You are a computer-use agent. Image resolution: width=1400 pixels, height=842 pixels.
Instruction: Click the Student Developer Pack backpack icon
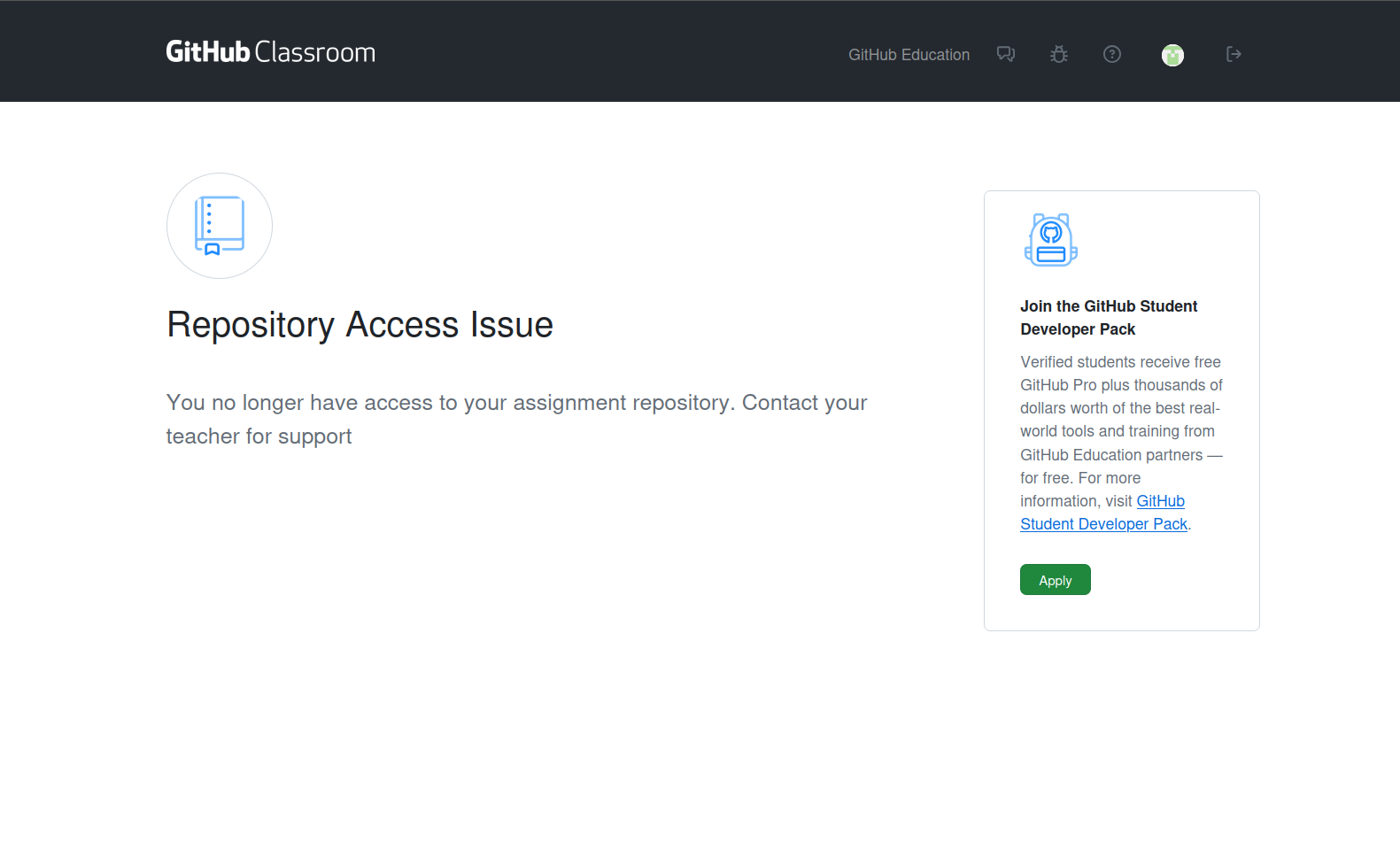(1051, 240)
